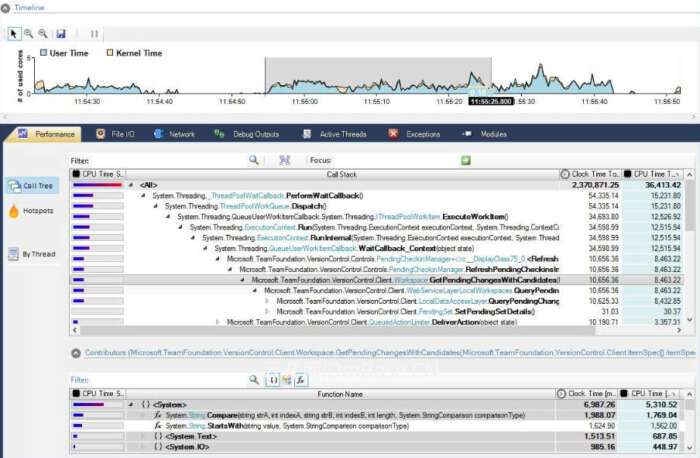Select the Hotspots view
The height and width of the screenshot is (458, 700).
pos(32,211)
